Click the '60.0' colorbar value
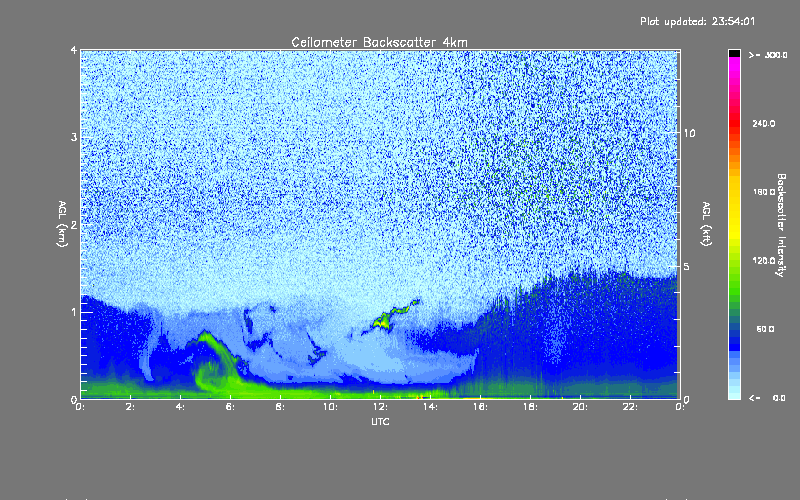This screenshot has width=800, height=500. point(765,329)
